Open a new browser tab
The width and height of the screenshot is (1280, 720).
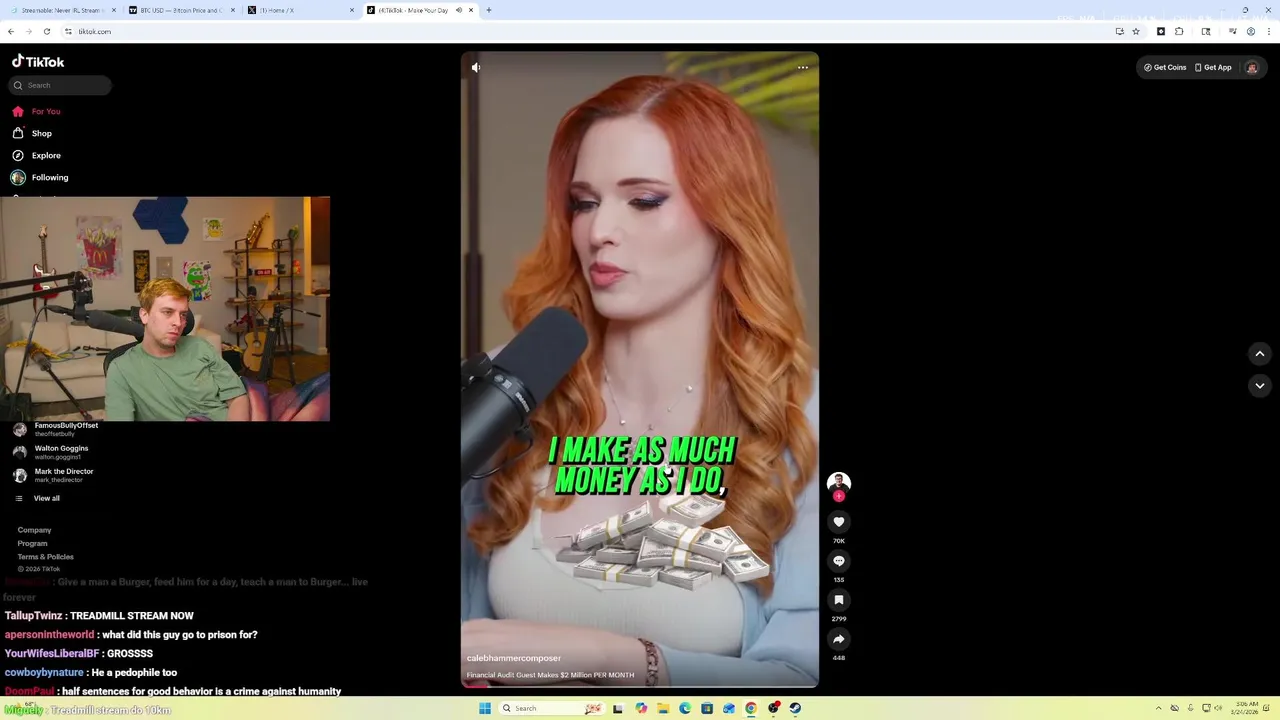(x=488, y=10)
